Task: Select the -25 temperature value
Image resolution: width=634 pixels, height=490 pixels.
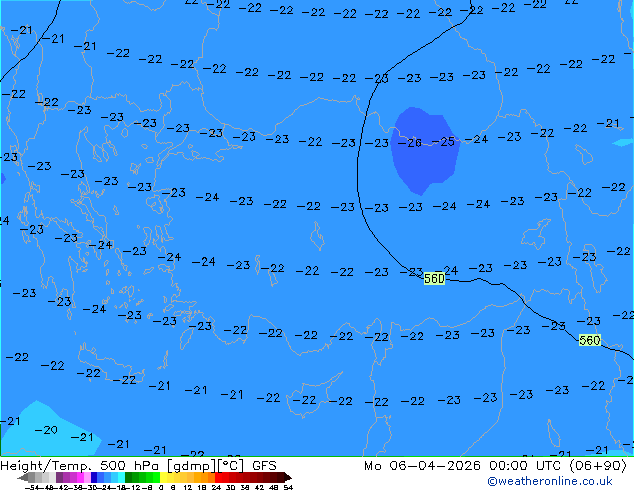Action: (443, 142)
